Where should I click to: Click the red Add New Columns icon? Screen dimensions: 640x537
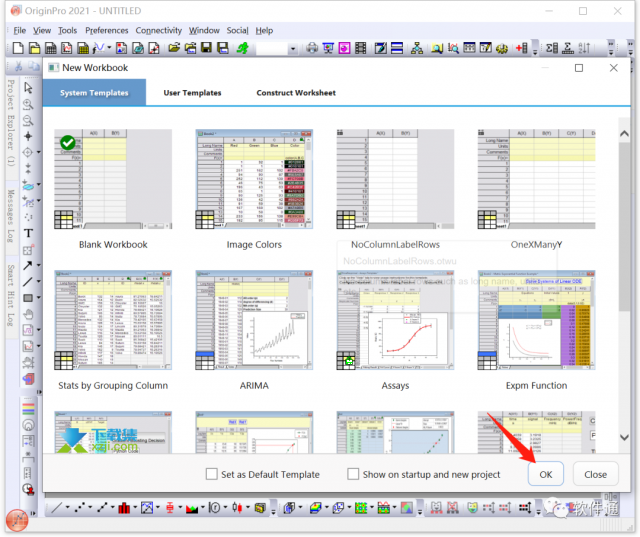[521, 48]
